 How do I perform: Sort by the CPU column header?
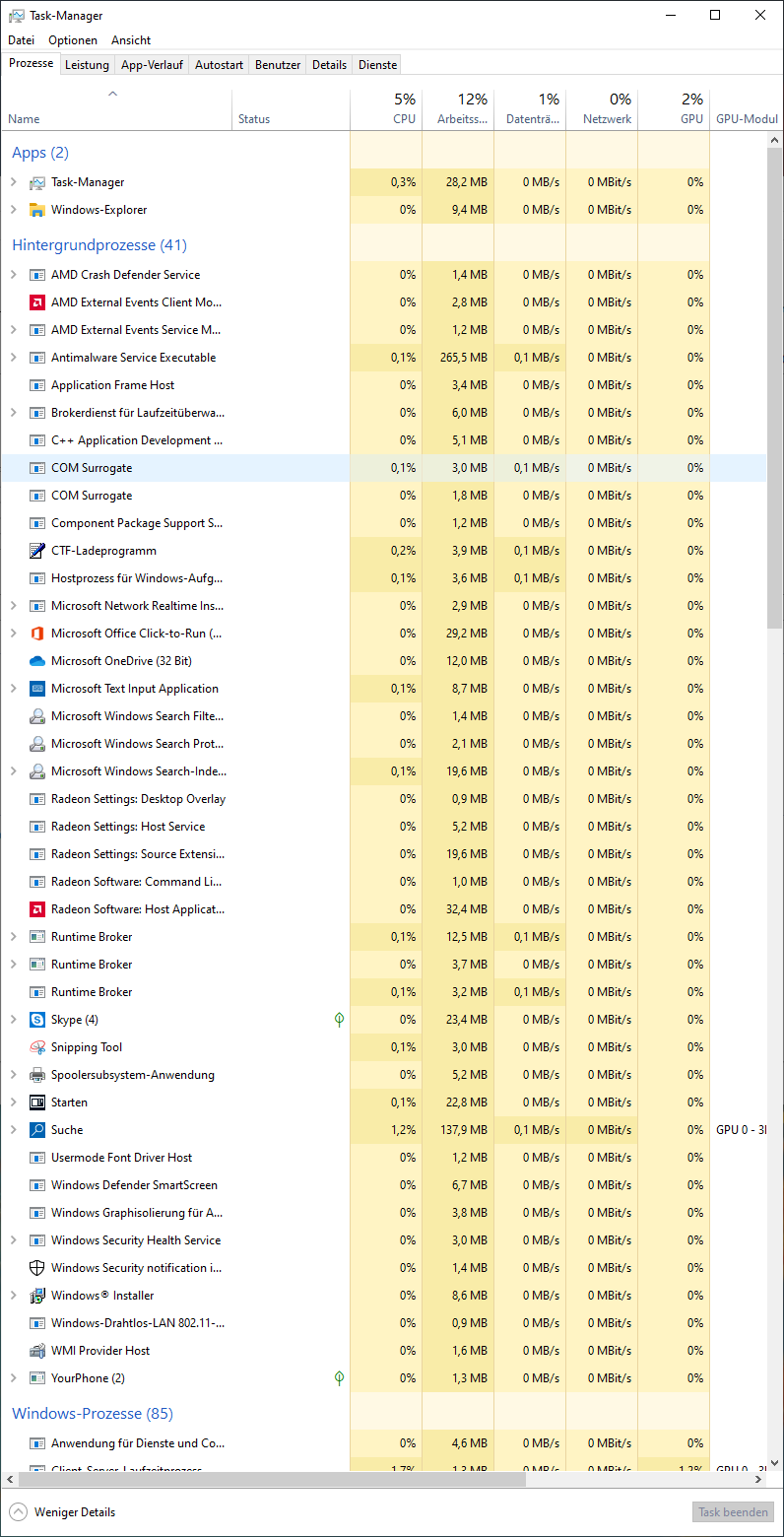point(386,109)
